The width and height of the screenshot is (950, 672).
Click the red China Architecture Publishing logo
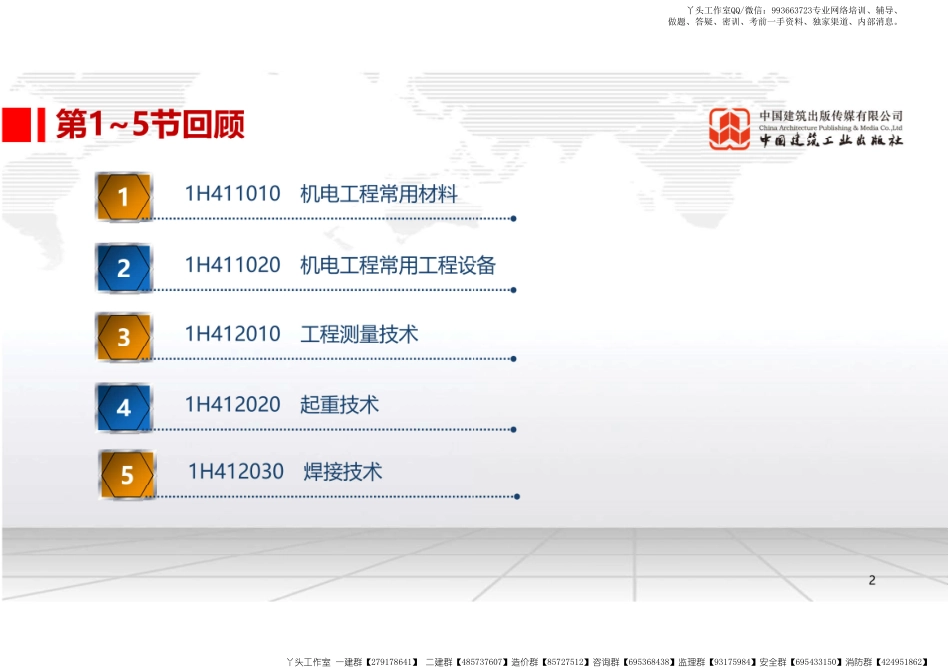pyautogui.click(x=729, y=129)
